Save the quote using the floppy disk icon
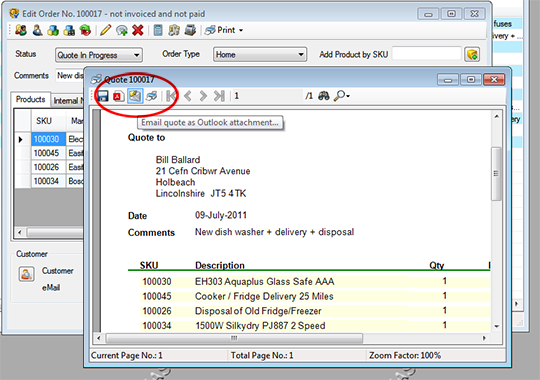Image resolution: width=540 pixels, height=380 pixels. (102, 96)
